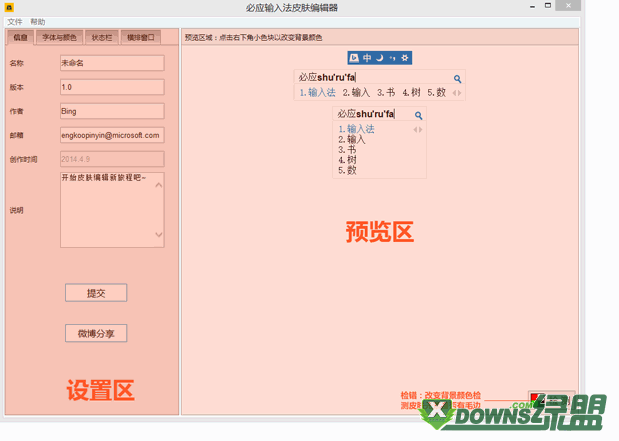Toggle the 中 Chinese mode indicator
The height and width of the screenshot is (441, 619).
point(367,58)
